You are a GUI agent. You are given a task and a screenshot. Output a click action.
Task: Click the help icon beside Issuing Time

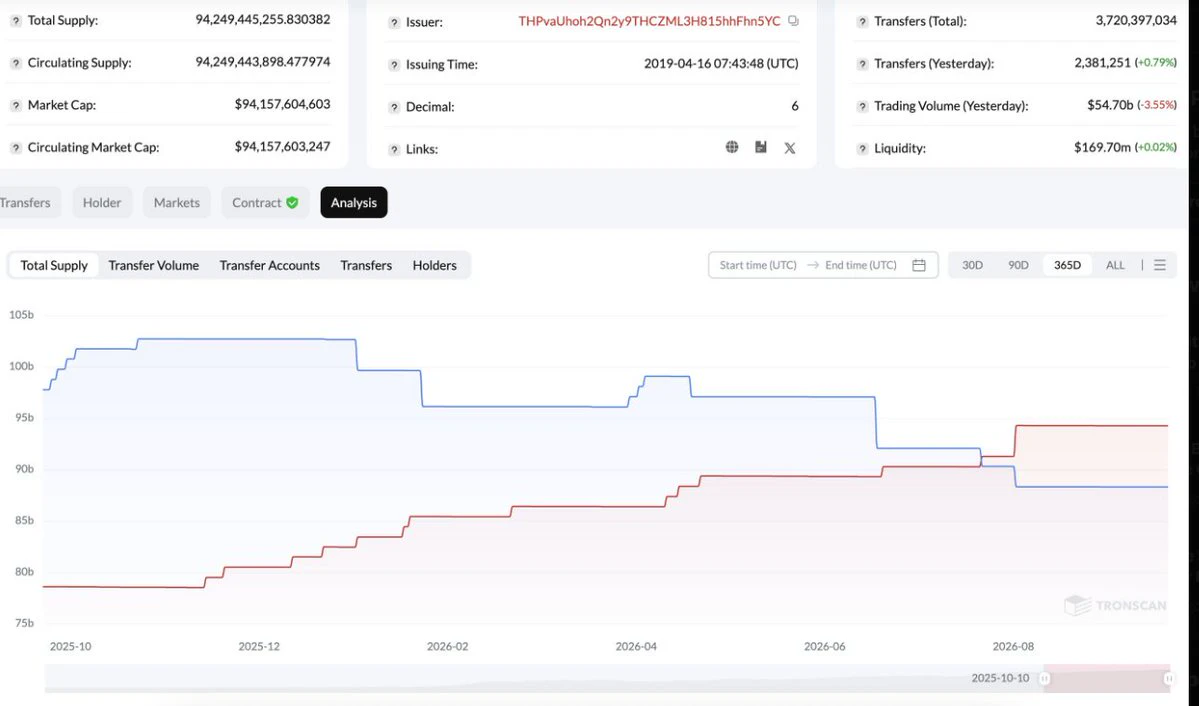click(394, 65)
